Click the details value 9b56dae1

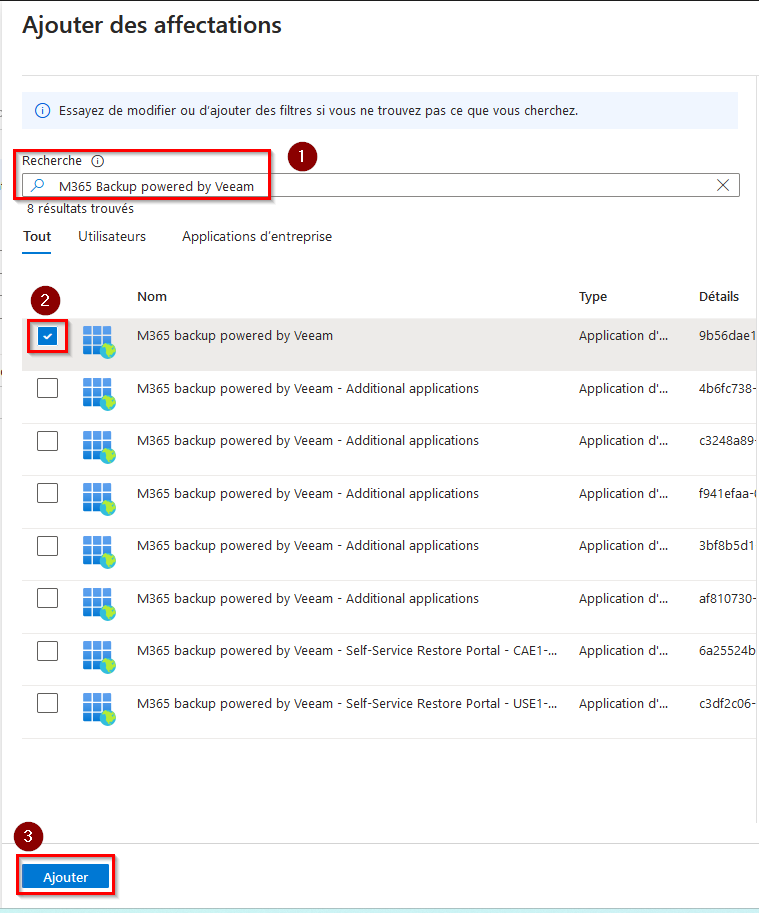tap(727, 335)
